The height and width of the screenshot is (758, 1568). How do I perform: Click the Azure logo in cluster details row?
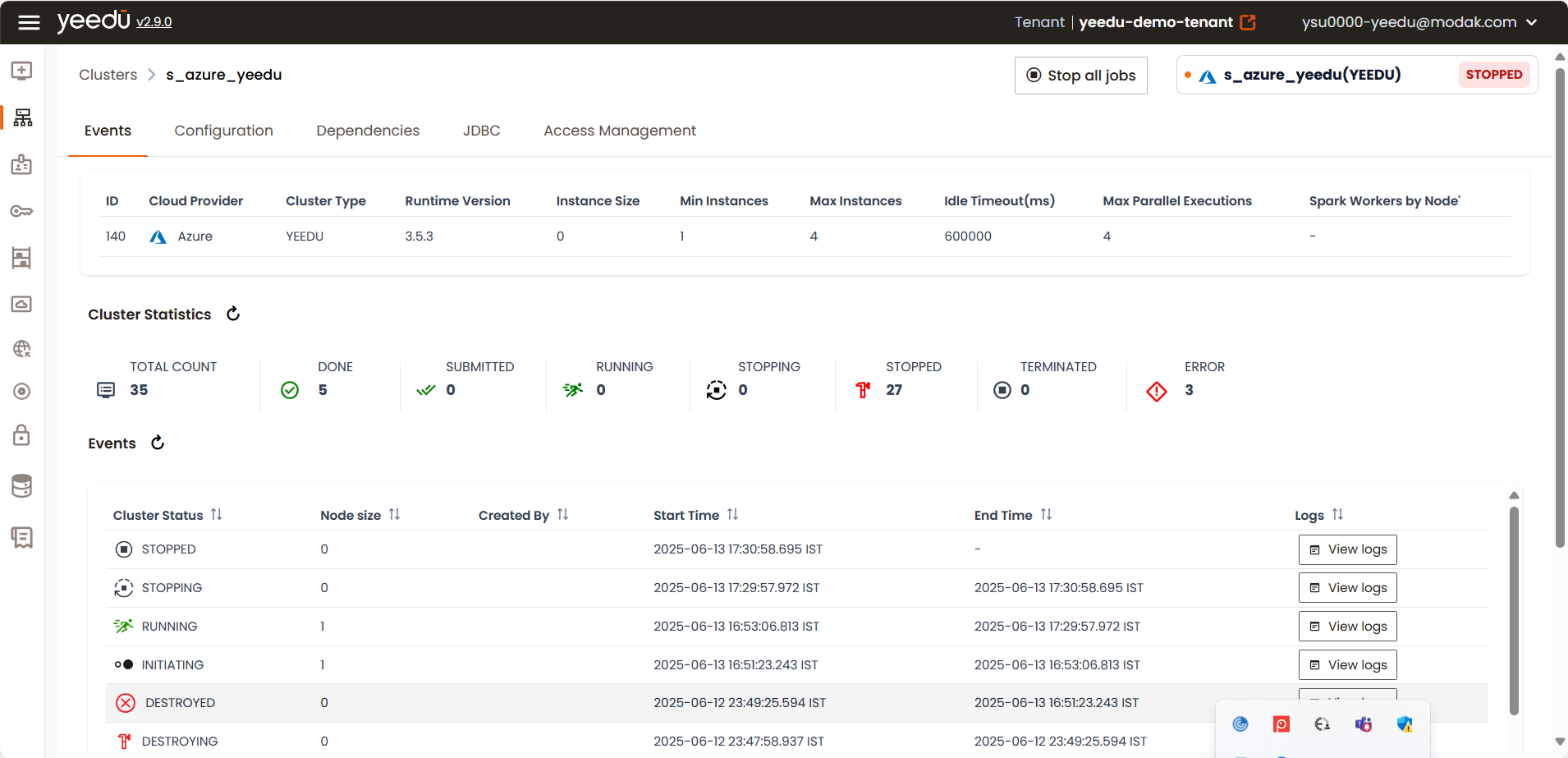tap(158, 237)
